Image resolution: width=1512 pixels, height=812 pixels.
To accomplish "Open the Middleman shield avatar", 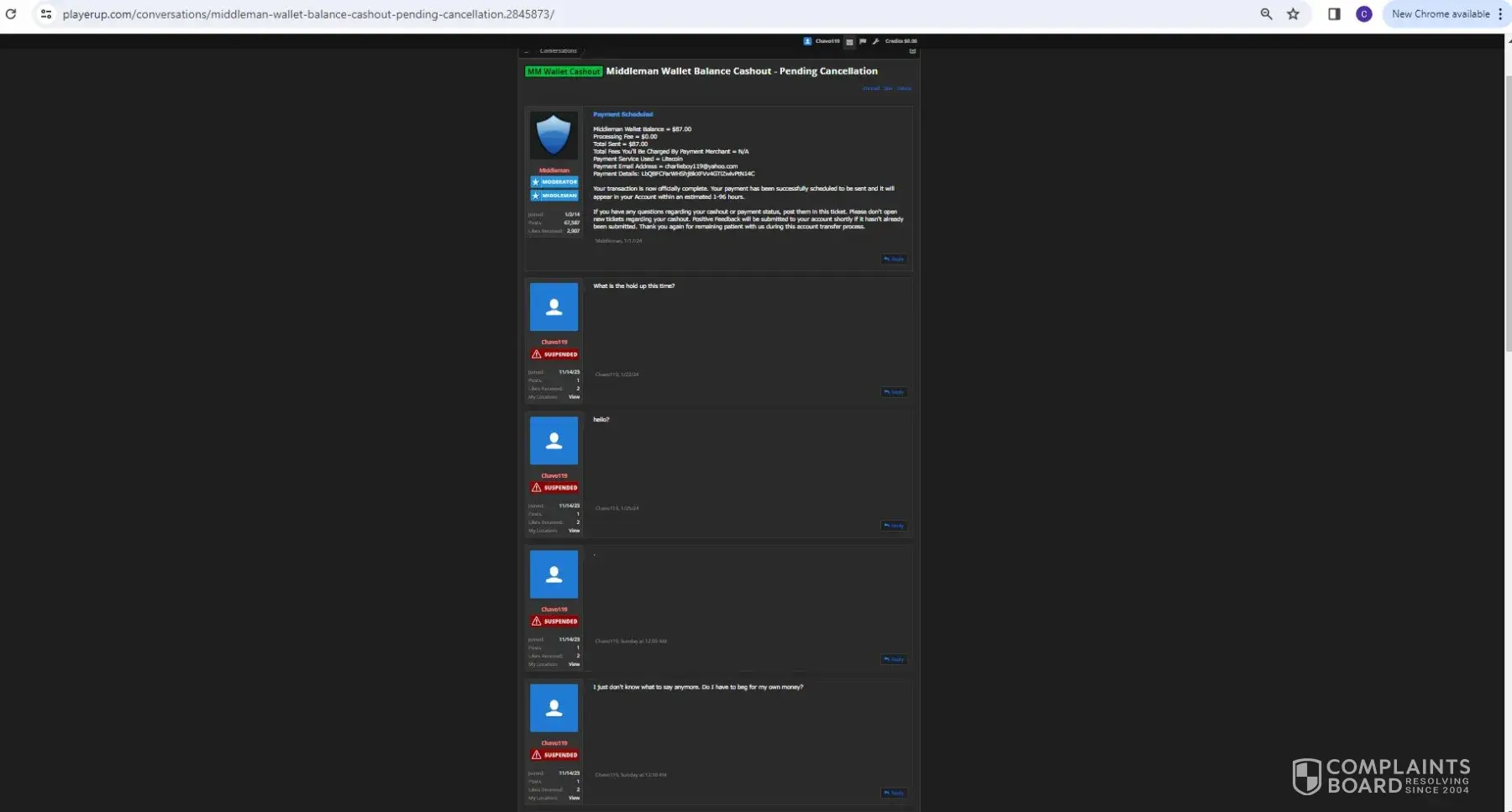I will click(x=554, y=135).
